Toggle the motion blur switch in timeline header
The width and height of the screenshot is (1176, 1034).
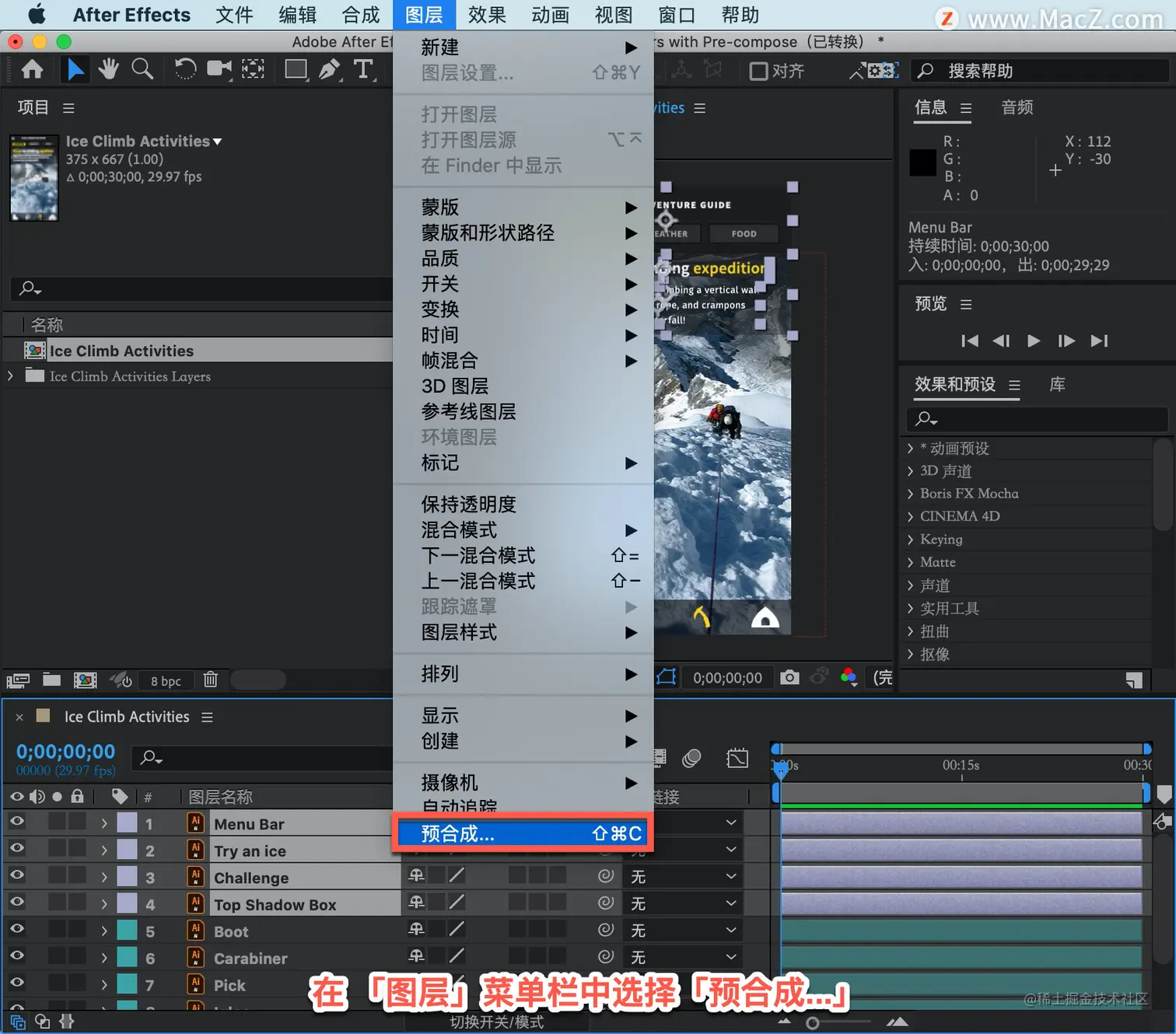point(691,758)
